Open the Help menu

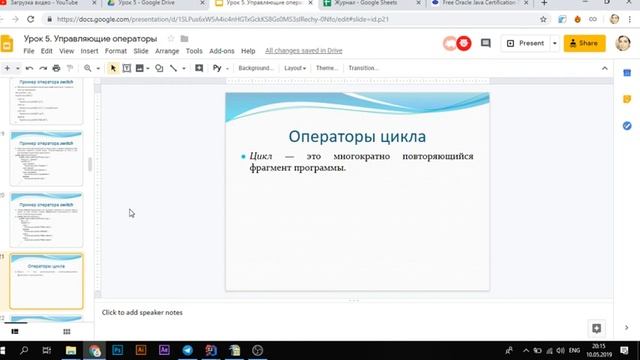[x=248, y=51]
